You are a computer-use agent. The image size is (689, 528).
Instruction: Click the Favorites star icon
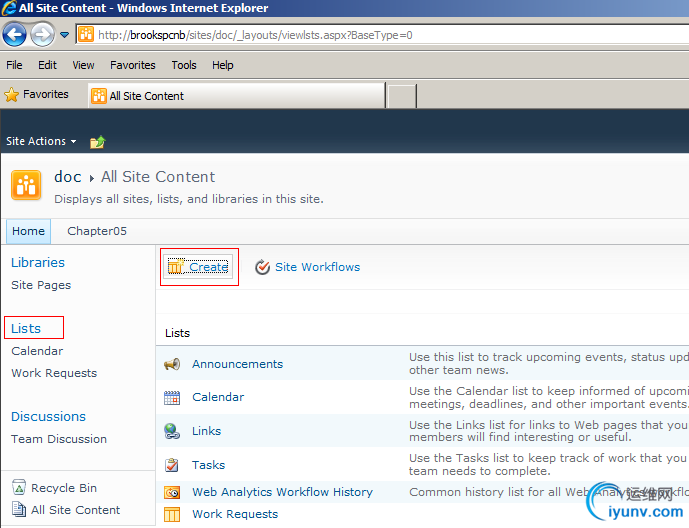[x=11, y=94]
